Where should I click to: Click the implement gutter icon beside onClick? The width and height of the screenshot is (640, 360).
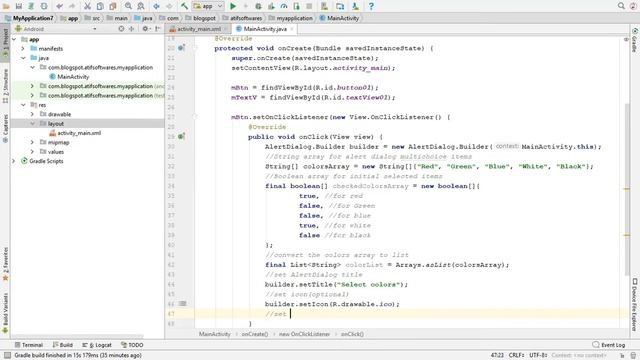(x=181, y=136)
